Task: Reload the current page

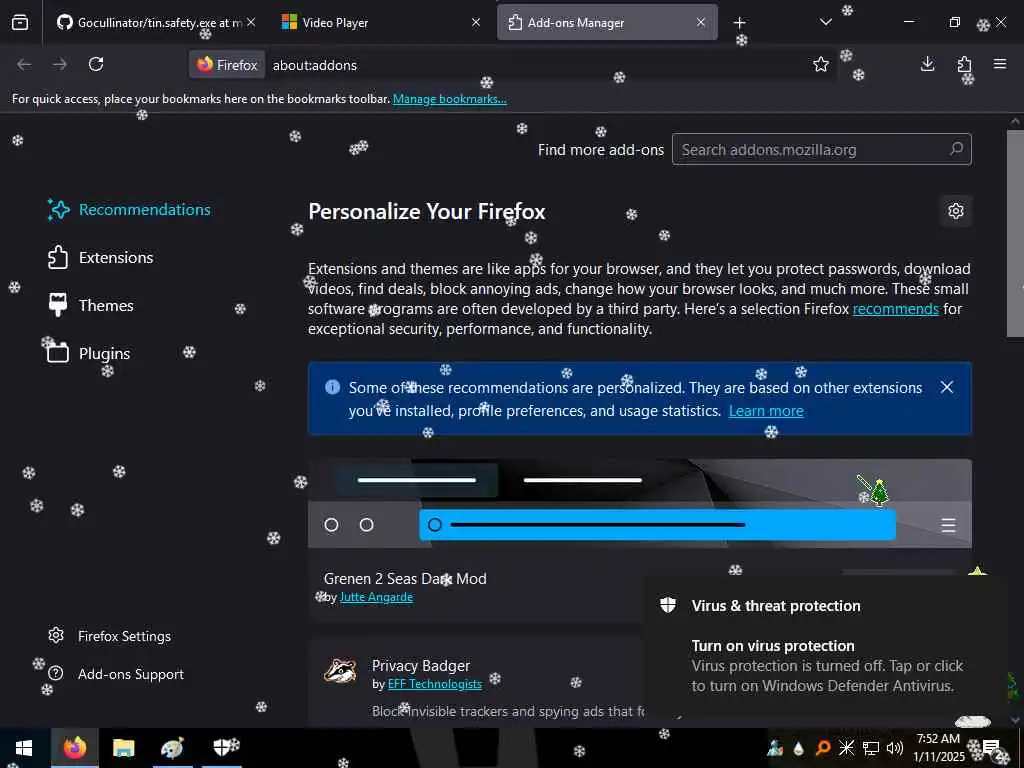Action: click(x=96, y=64)
